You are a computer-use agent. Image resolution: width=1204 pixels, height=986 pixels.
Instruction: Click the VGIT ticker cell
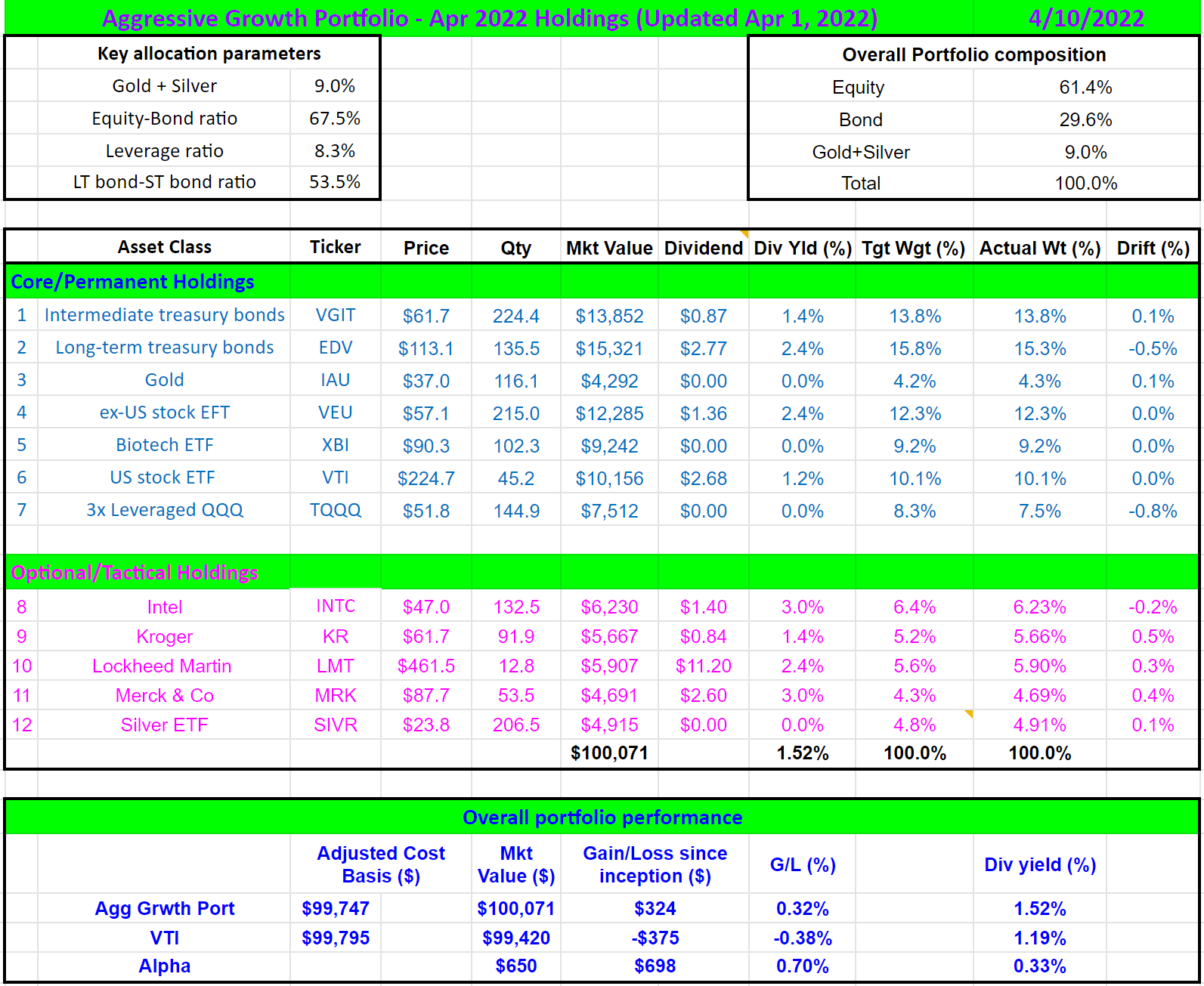[x=335, y=315]
